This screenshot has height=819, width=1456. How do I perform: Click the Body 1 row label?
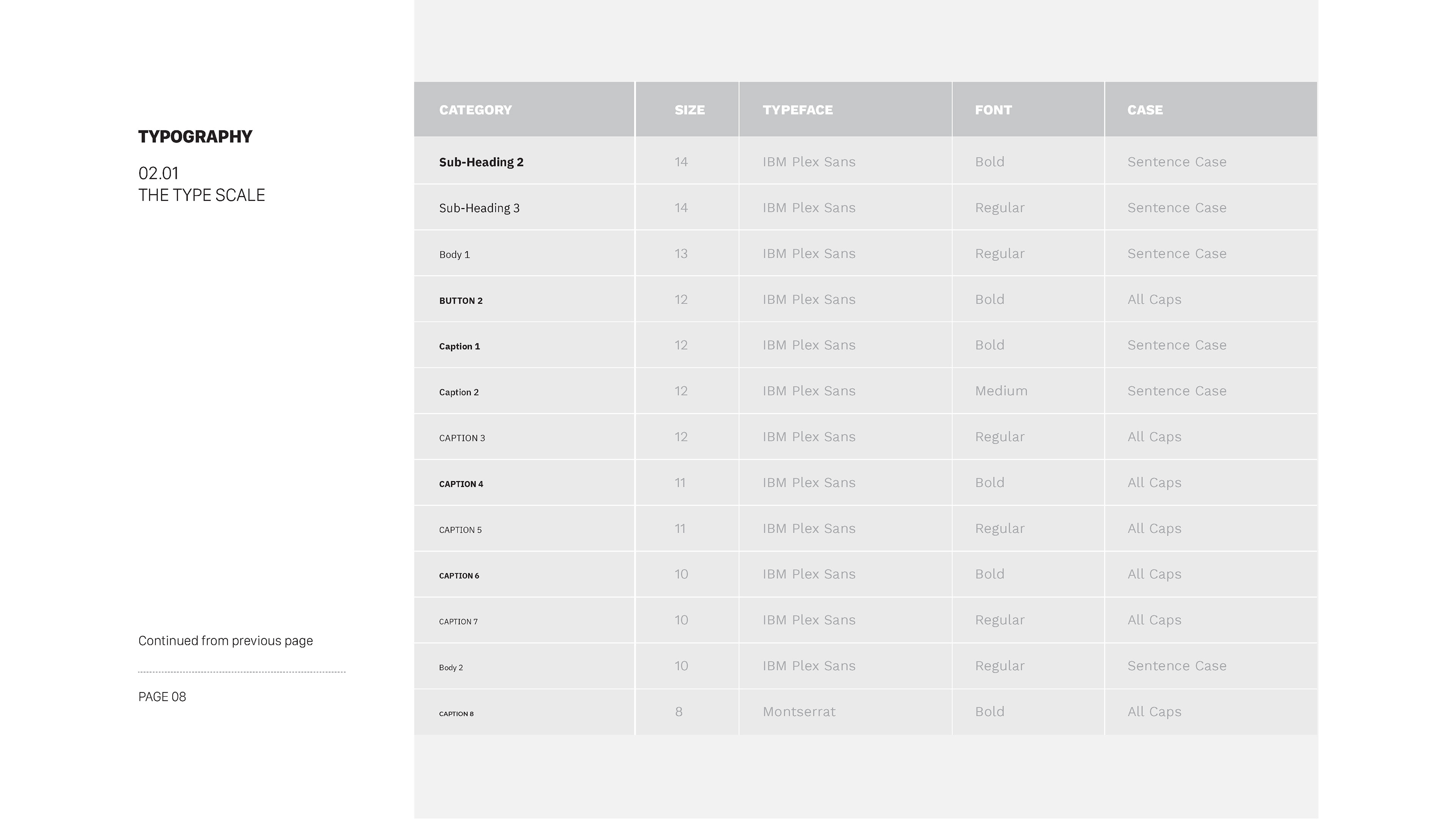pyautogui.click(x=455, y=254)
